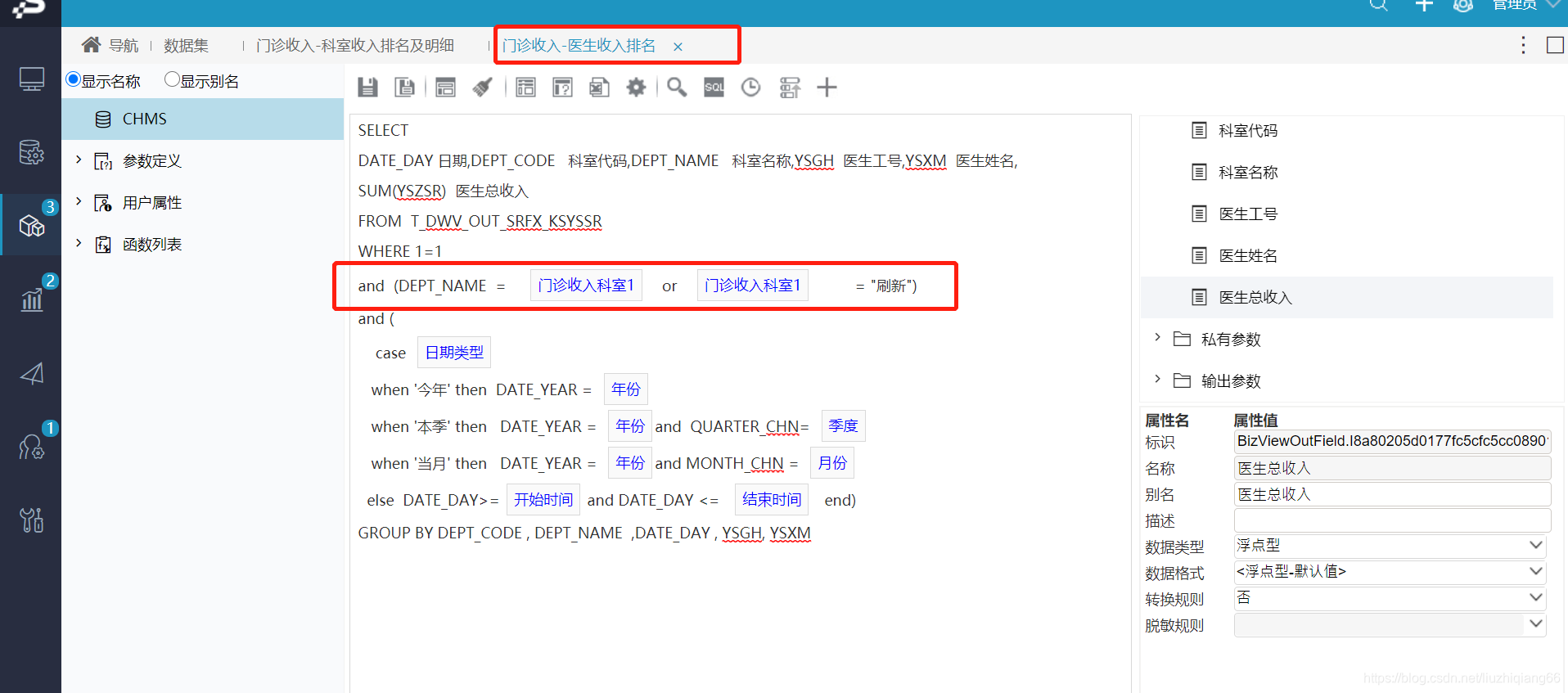
Task: Click the 日期类型 parameter tag
Action: tap(454, 353)
